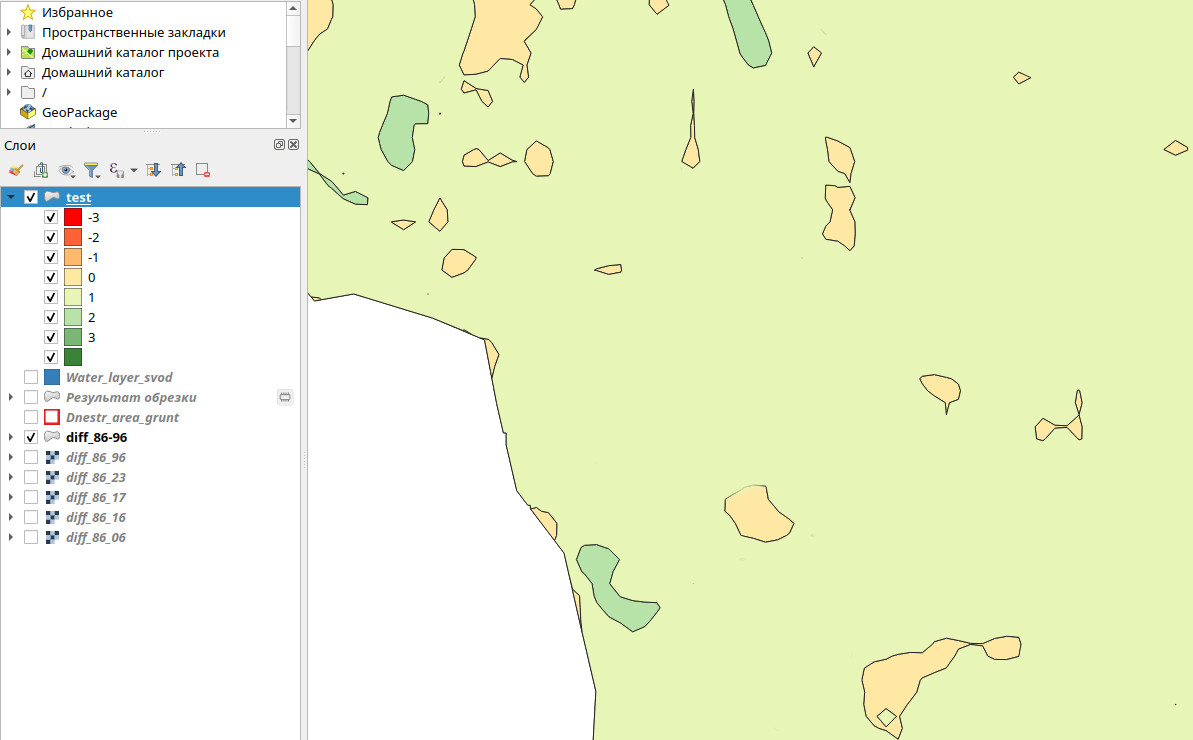
Task: Toggle the class 0 checkbox
Action: tap(51, 277)
